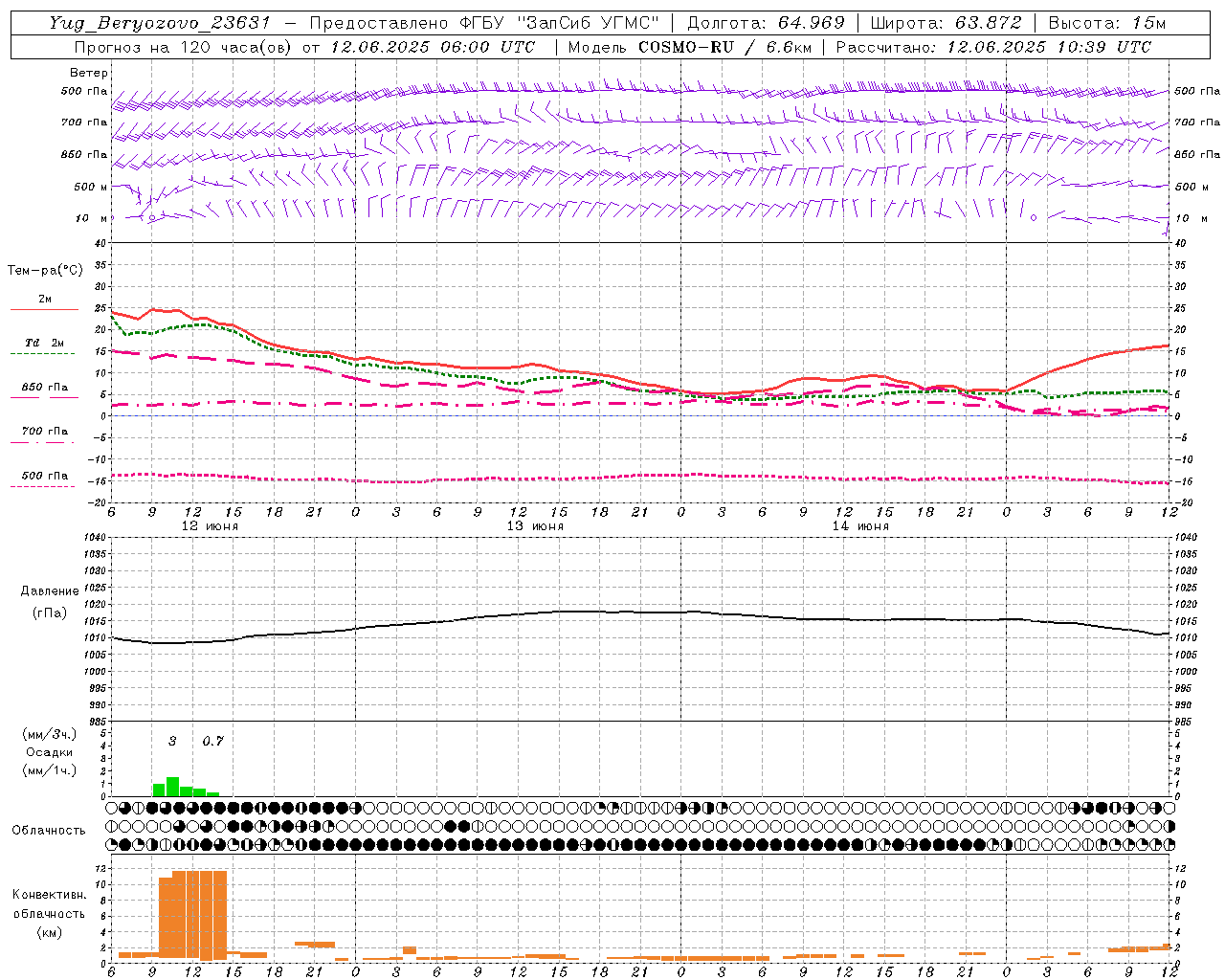Click the Рассчитано: 12.06.2025 10:39 UTC text
Viewport: 1225px width, 980px height.
pos(993,47)
